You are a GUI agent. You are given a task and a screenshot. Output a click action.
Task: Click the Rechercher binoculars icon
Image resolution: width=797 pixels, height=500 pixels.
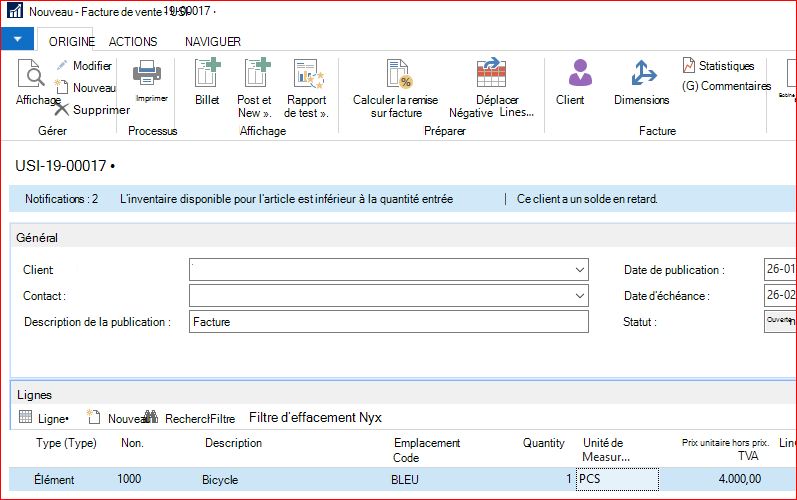[151, 417]
